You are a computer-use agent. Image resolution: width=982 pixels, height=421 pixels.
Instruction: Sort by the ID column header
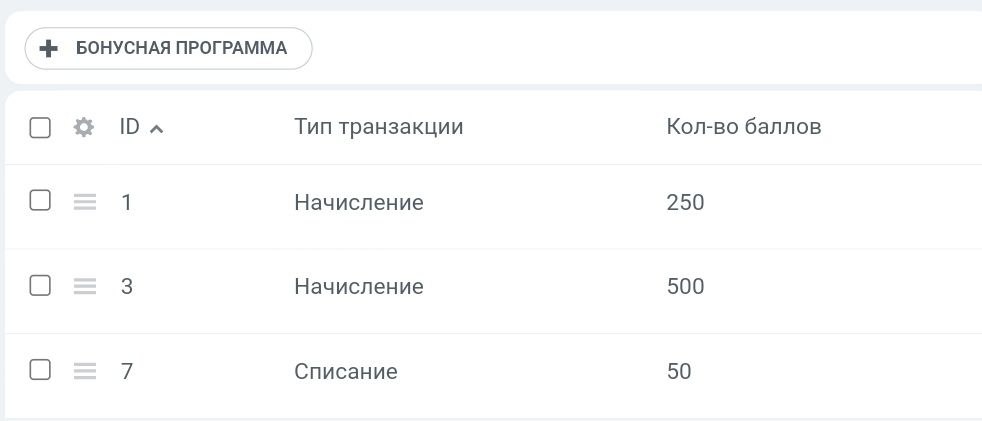129,127
